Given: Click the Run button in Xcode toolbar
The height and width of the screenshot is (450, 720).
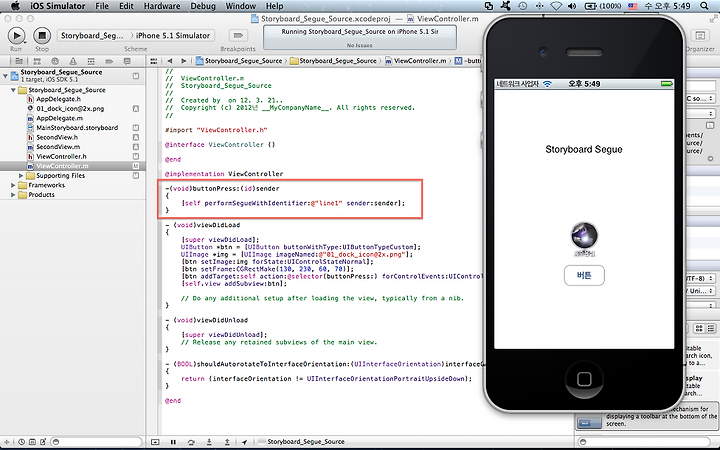Looking at the screenshot, I should coord(16,35).
